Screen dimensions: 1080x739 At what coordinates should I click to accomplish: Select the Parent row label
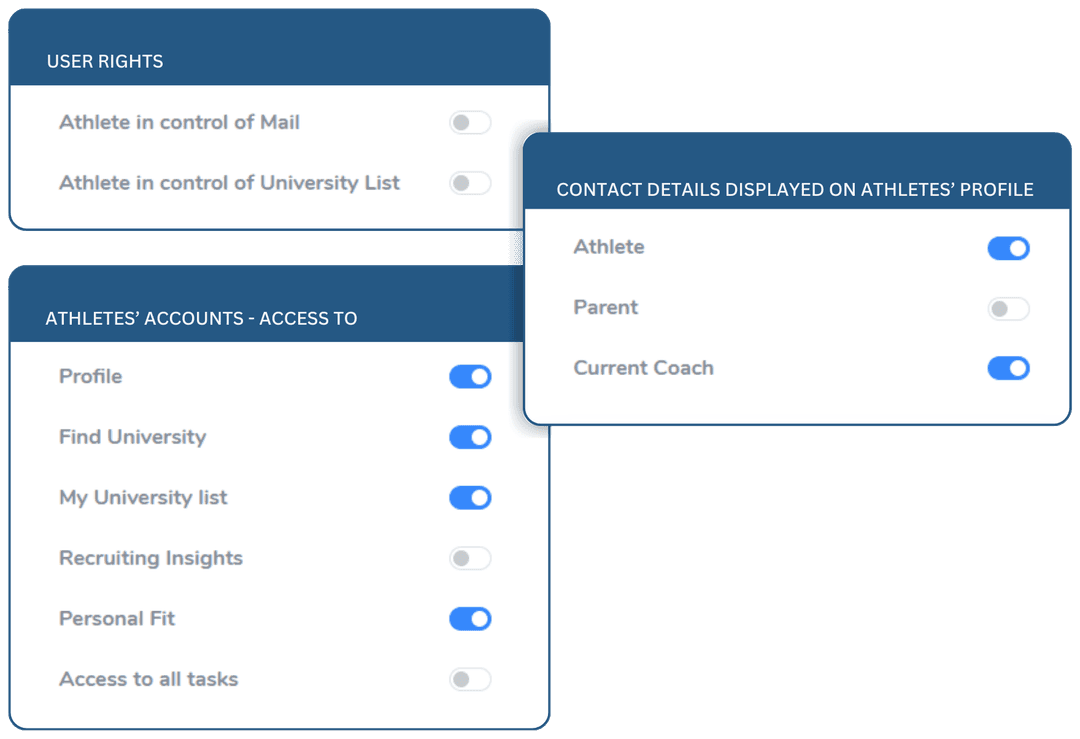(x=604, y=308)
